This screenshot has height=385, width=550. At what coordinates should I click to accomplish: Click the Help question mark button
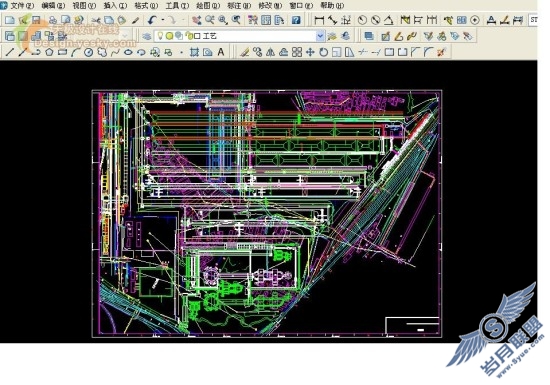[296, 20]
